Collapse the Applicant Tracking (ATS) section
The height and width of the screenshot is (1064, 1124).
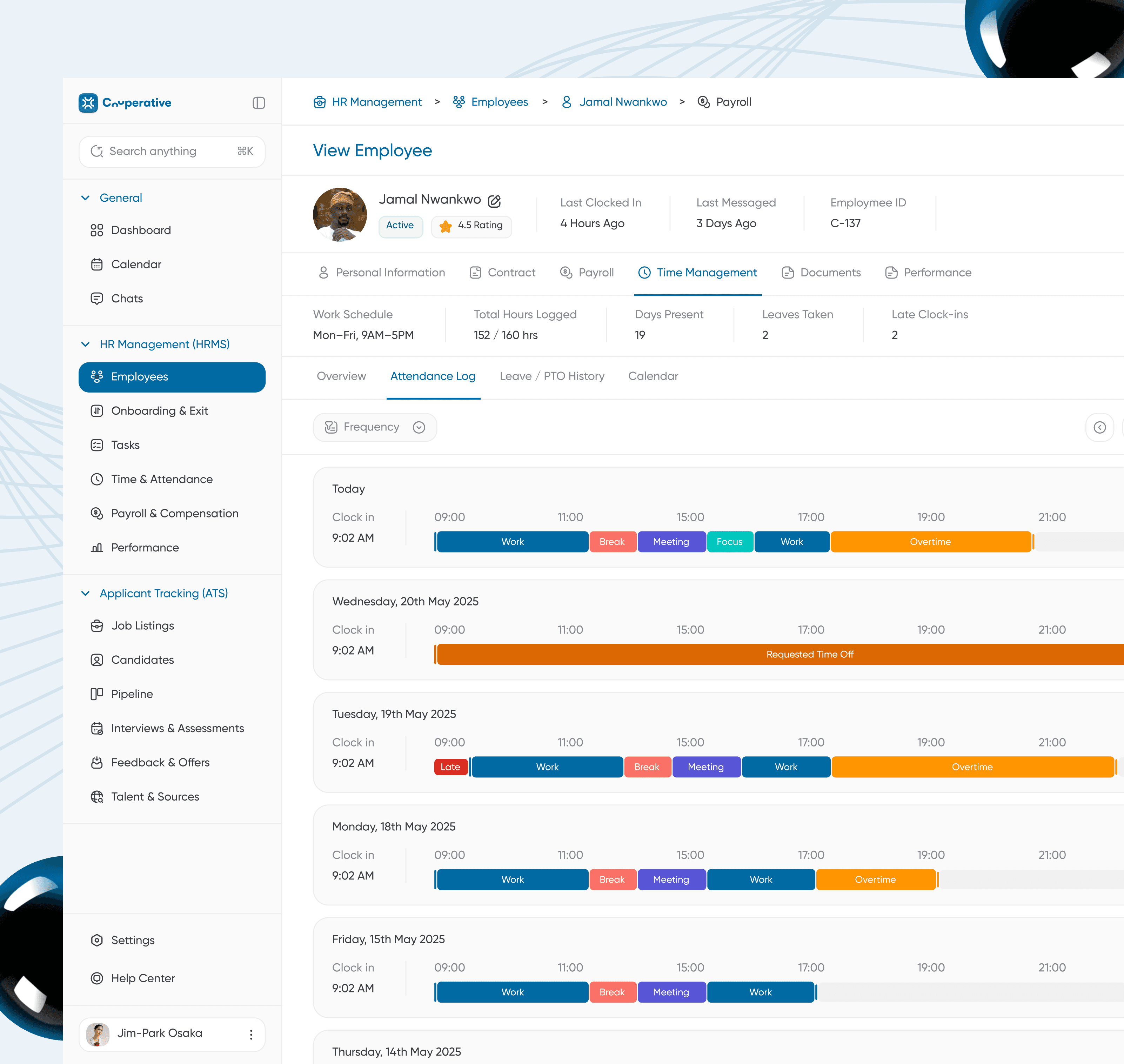(x=86, y=593)
